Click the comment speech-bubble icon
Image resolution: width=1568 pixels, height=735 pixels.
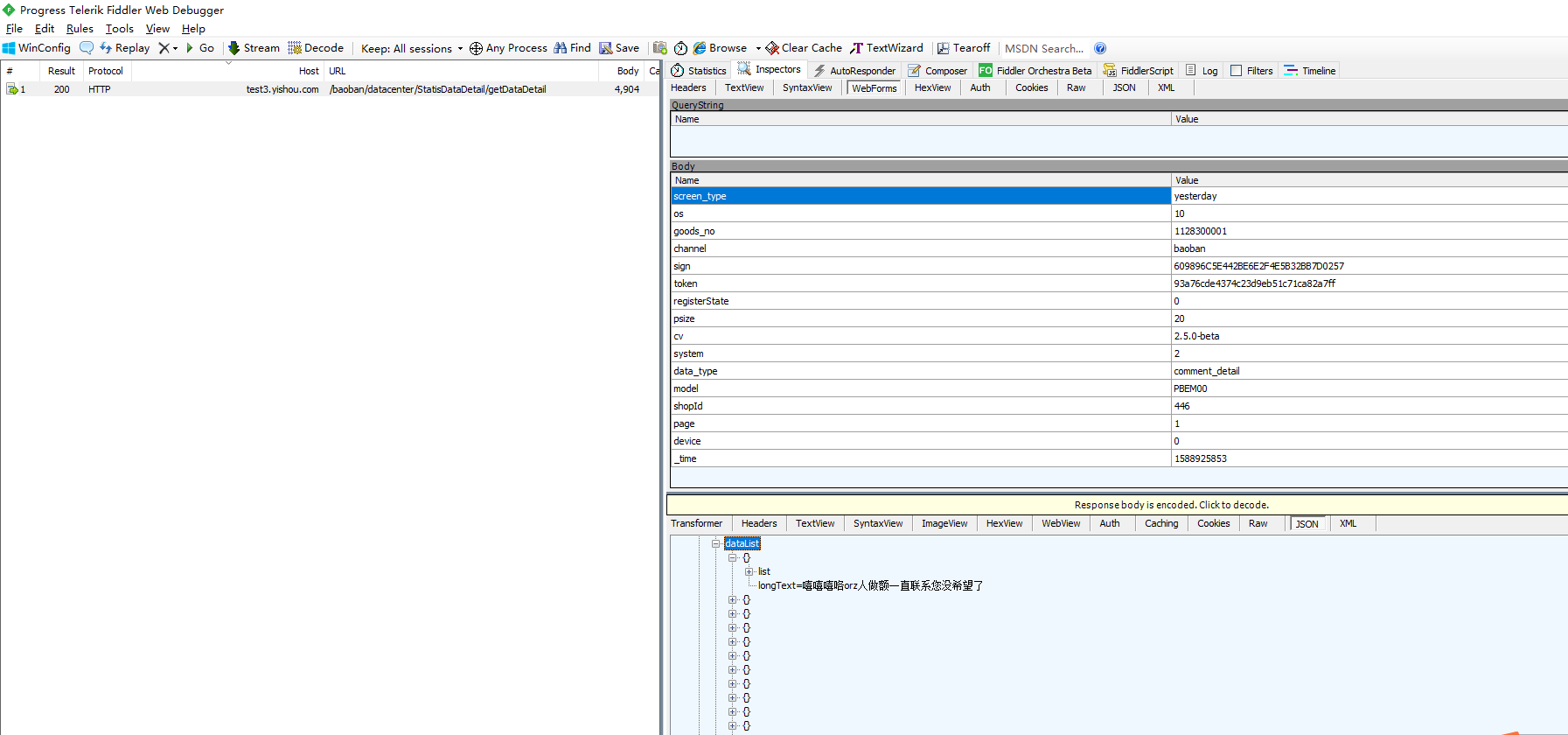(x=87, y=48)
